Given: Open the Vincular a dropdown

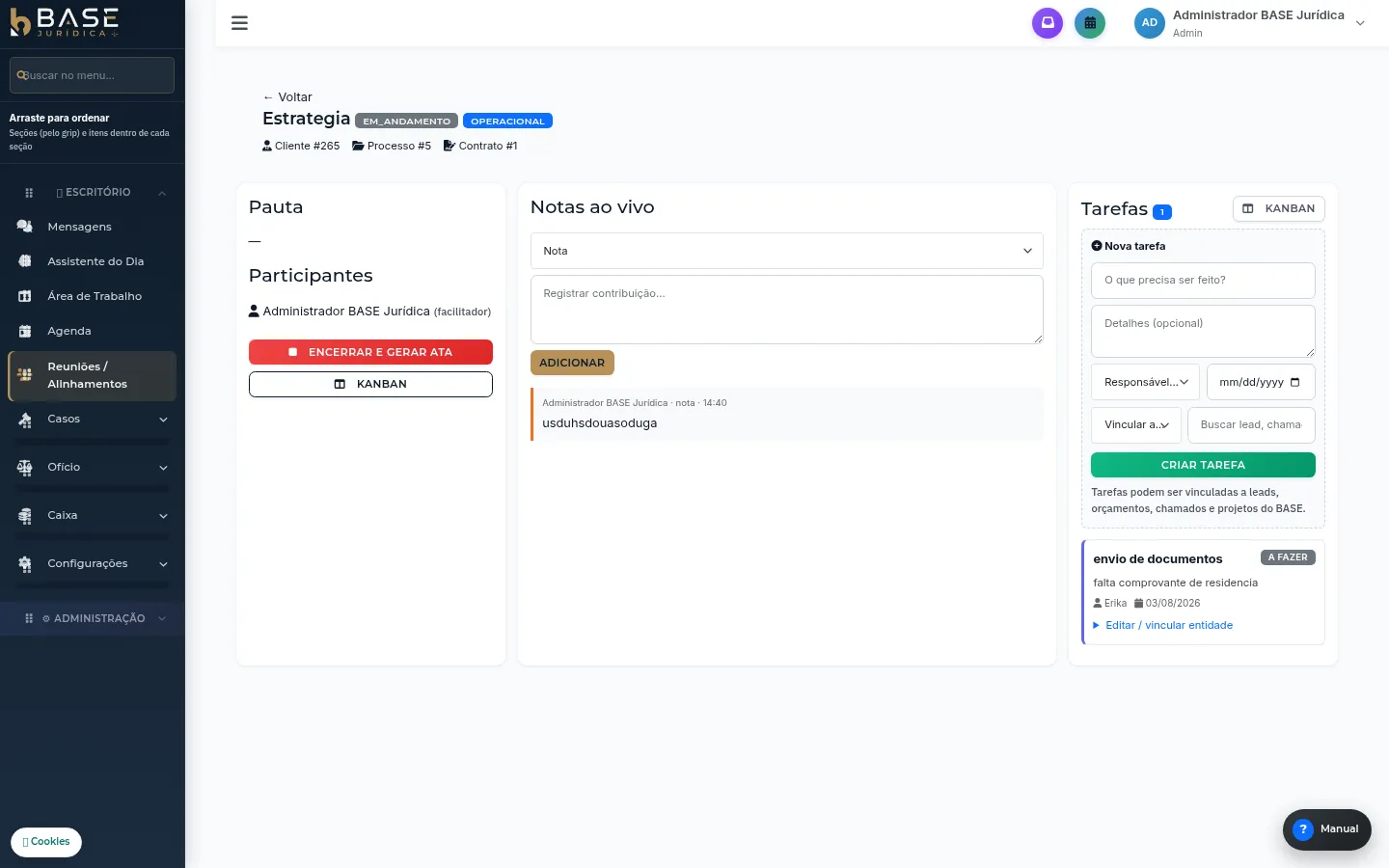Looking at the screenshot, I should pyautogui.click(x=1136, y=425).
